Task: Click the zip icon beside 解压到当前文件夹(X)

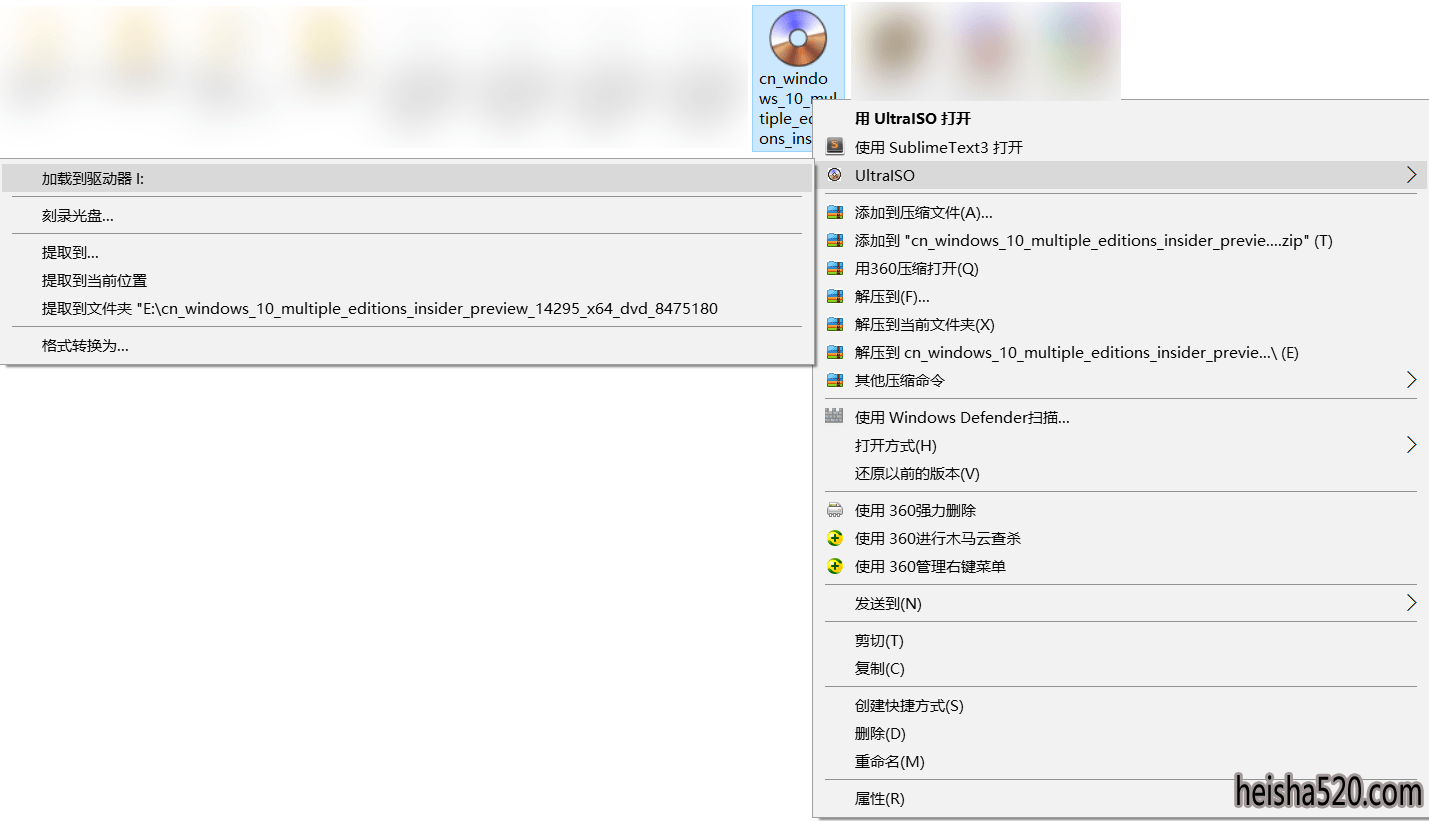Action: [x=835, y=324]
